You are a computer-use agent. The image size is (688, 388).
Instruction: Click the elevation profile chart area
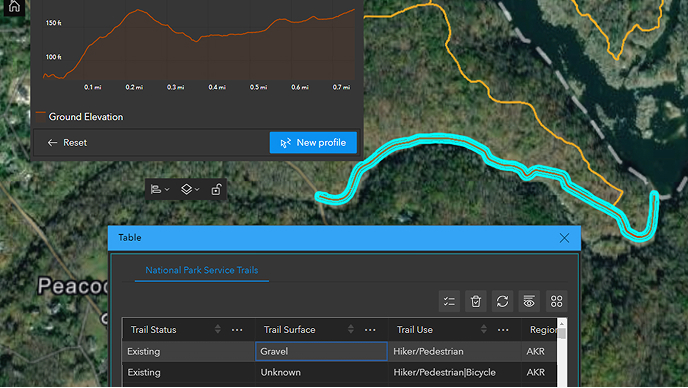point(199,44)
